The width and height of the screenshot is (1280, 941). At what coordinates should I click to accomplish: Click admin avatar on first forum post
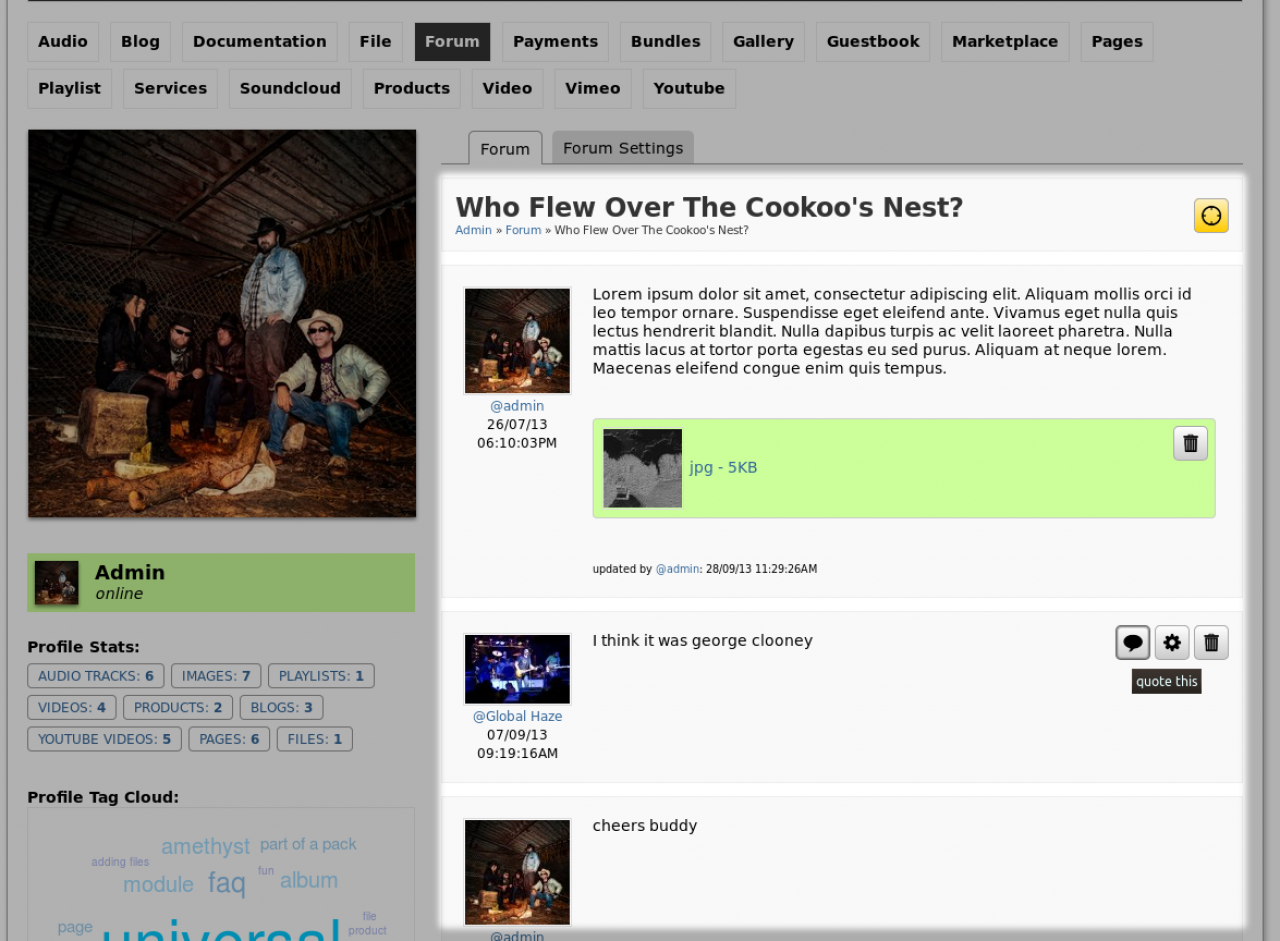pyautogui.click(x=517, y=341)
